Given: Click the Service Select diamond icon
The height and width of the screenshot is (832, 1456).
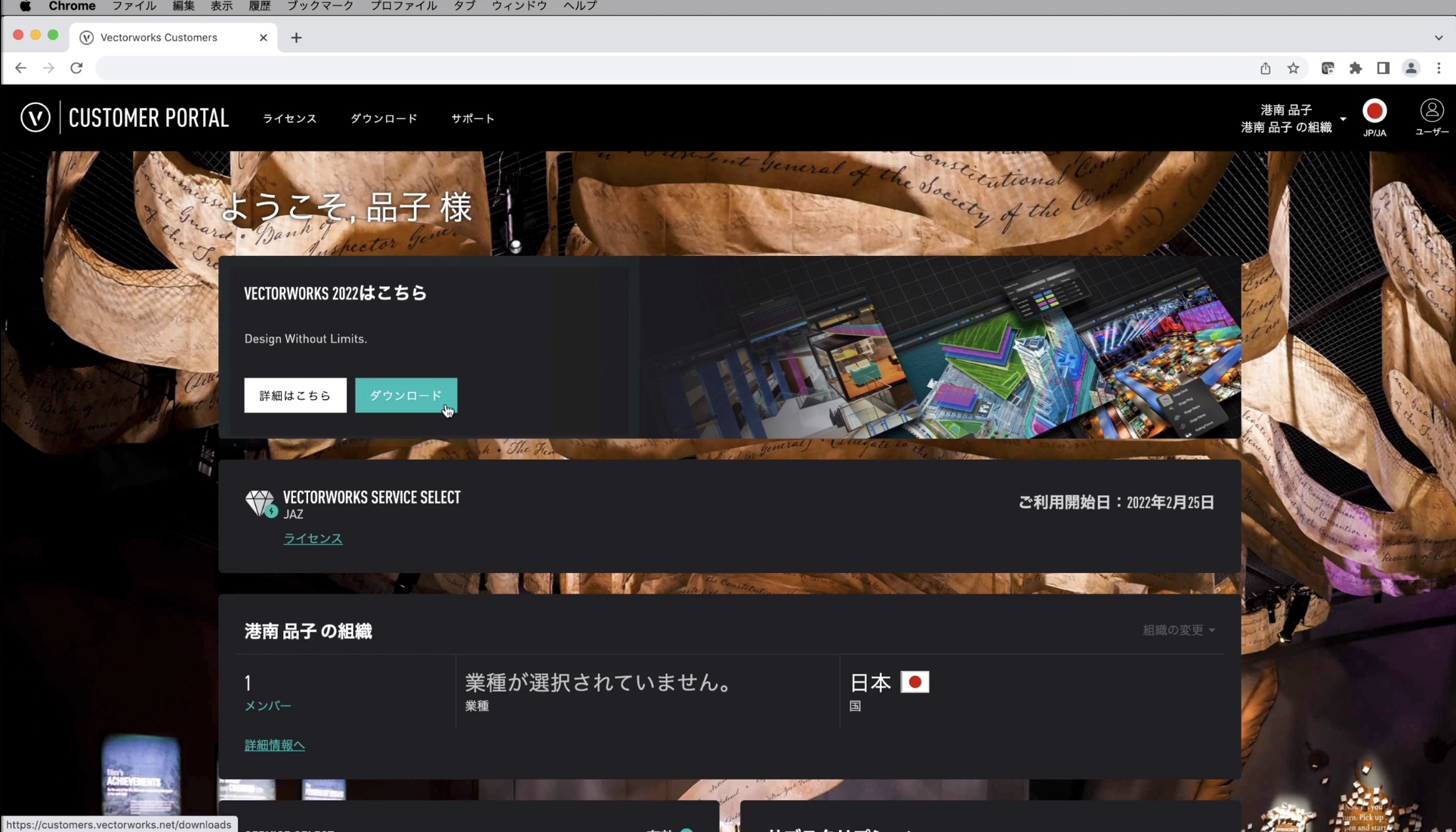Looking at the screenshot, I should pyautogui.click(x=261, y=503).
